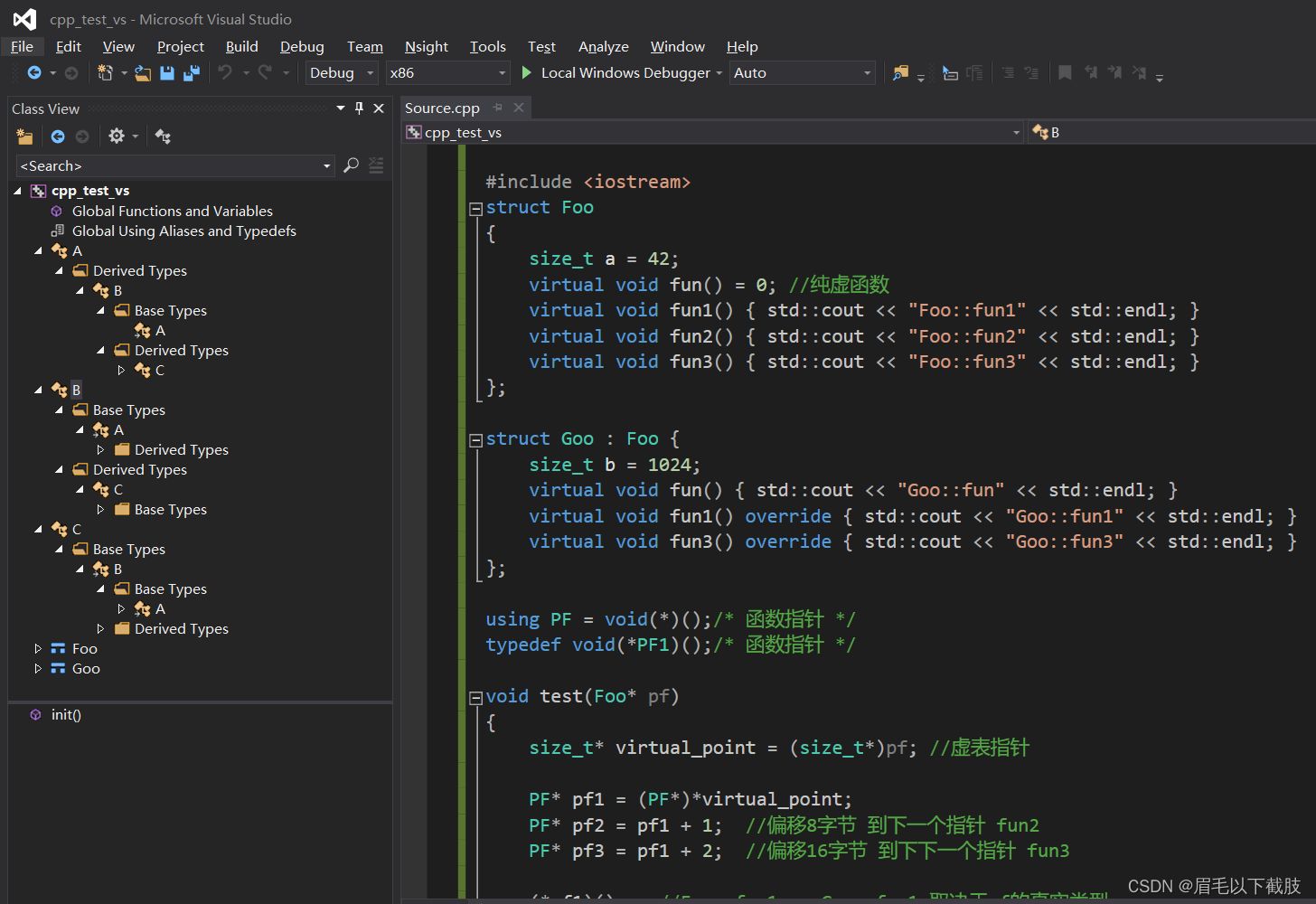This screenshot has height=904, width=1316.
Task: Open the Analyze menu
Action: [x=604, y=46]
